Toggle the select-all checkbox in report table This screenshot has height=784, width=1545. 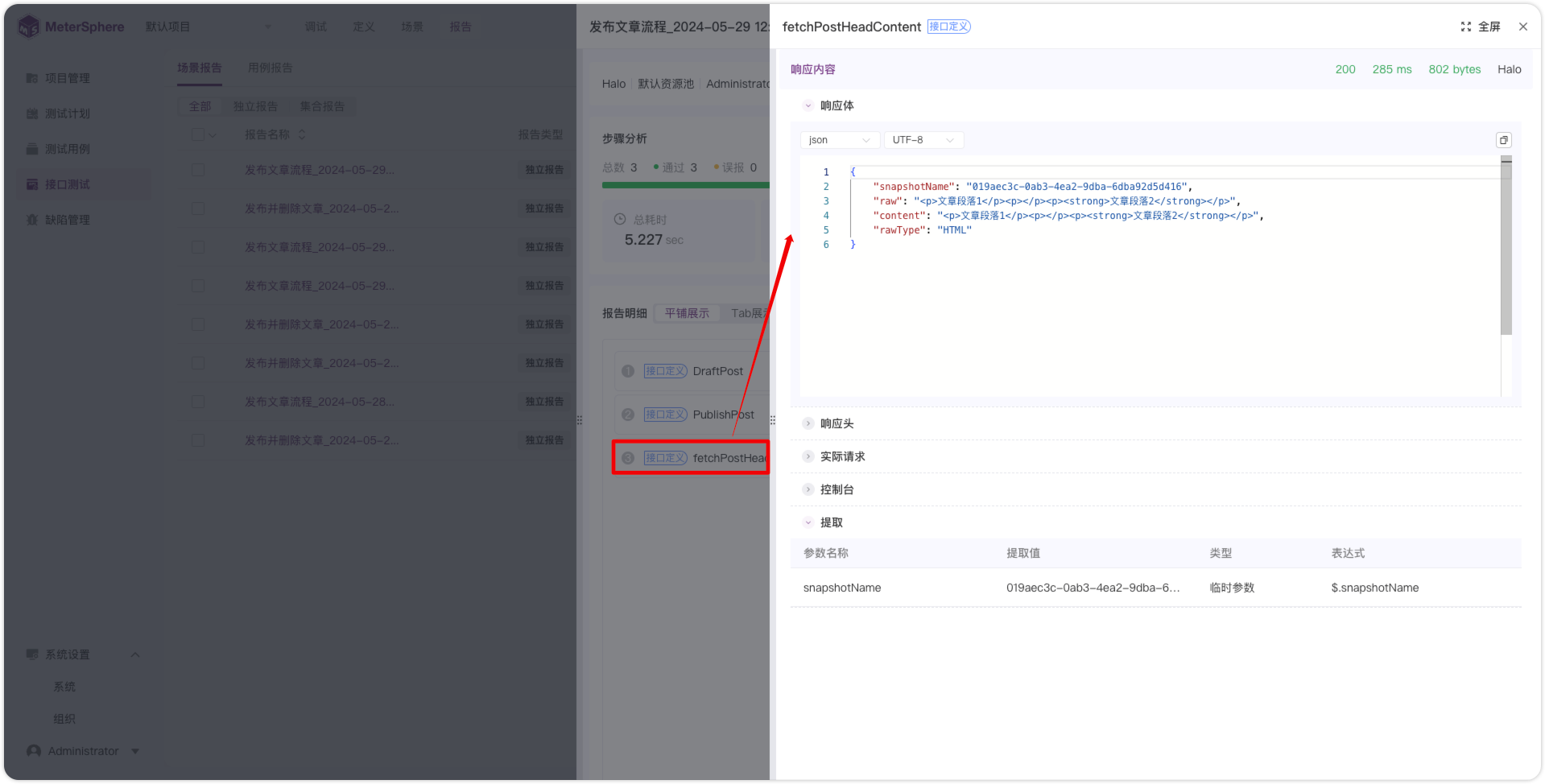click(198, 134)
